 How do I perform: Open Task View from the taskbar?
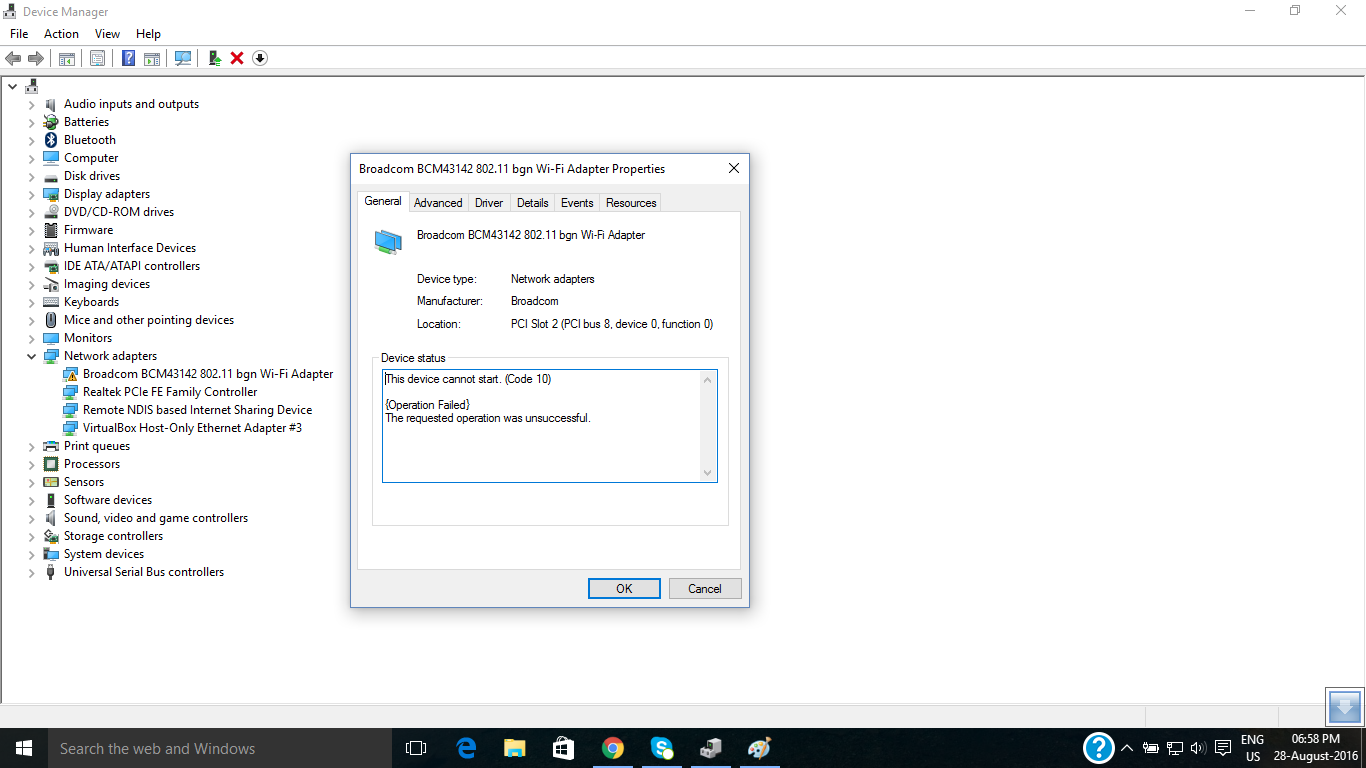click(416, 748)
